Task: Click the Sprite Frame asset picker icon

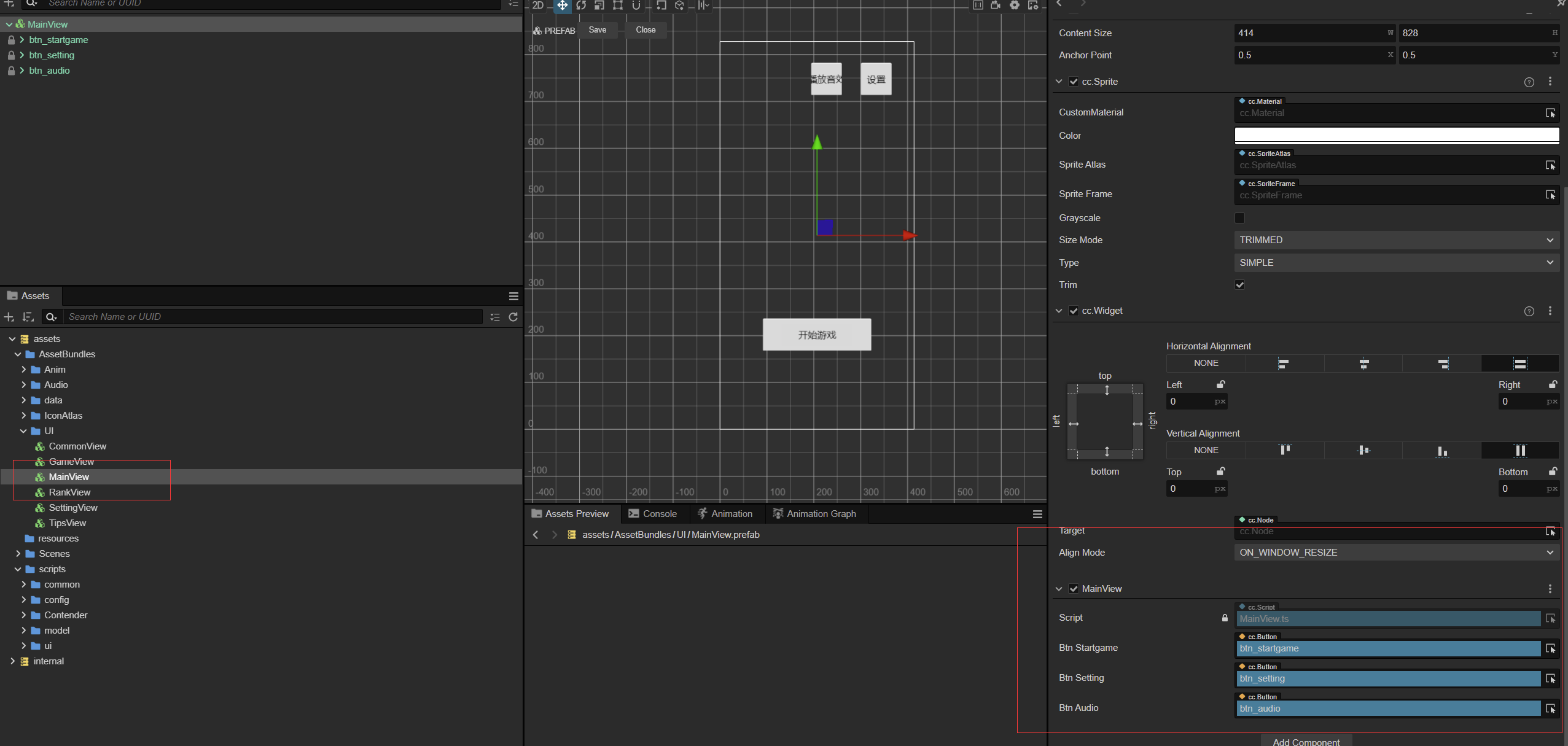Action: coord(1550,195)
